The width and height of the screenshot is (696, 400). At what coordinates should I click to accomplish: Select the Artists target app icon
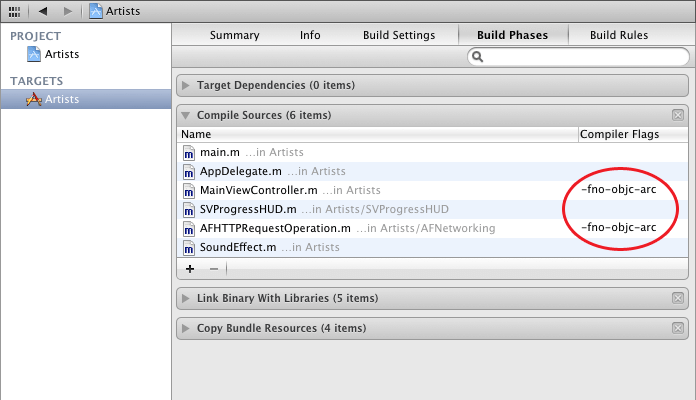(x=33, y=99)
